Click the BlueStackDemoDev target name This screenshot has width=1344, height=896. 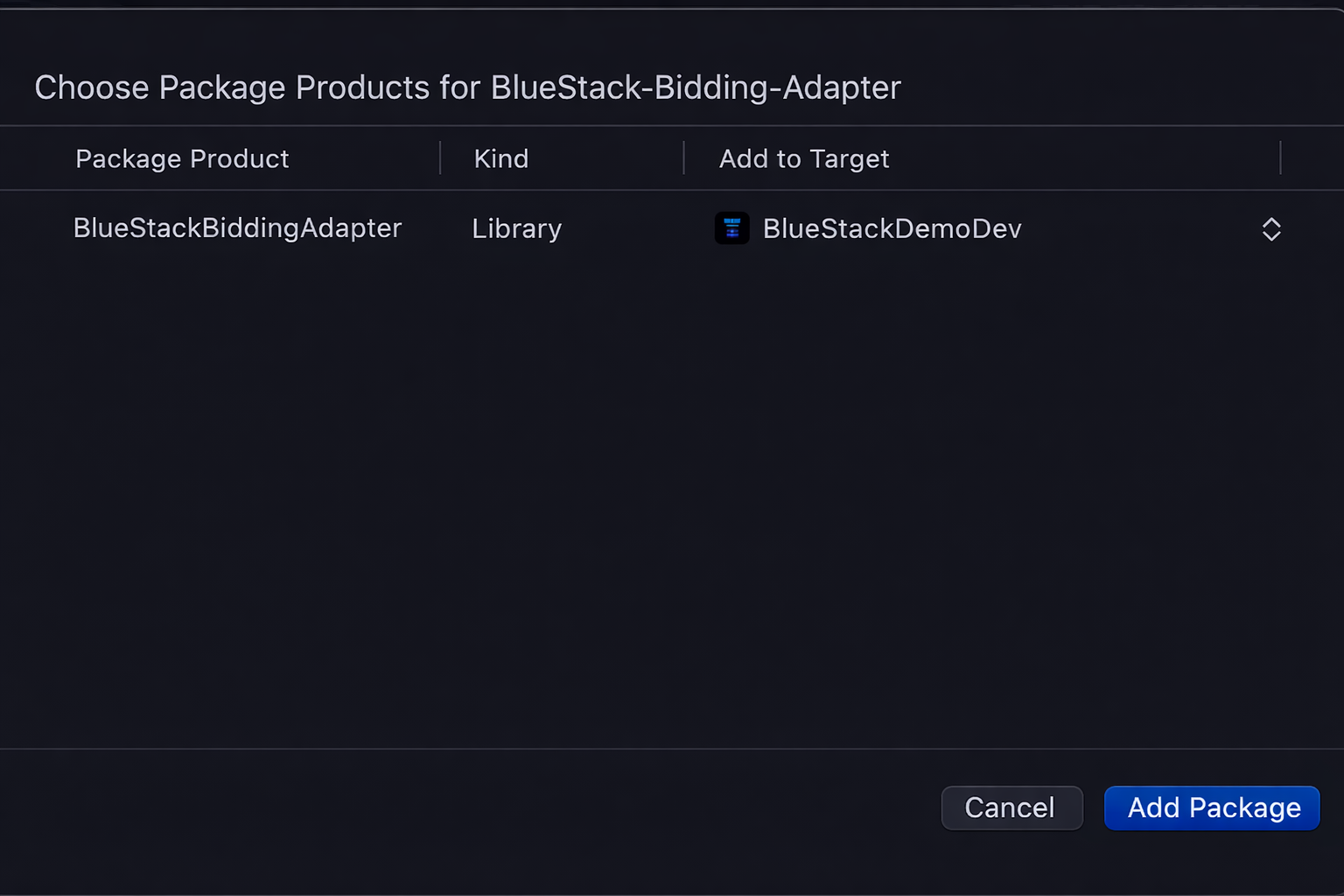coord(892,228)
